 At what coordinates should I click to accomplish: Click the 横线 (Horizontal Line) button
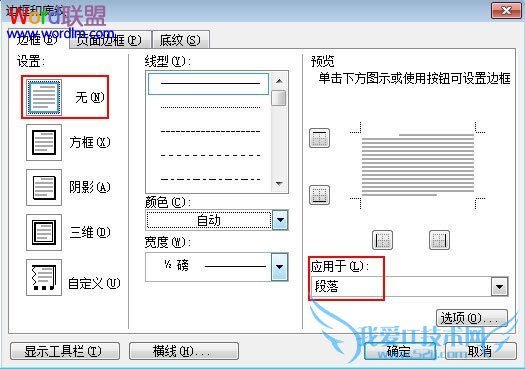point(184,351)
